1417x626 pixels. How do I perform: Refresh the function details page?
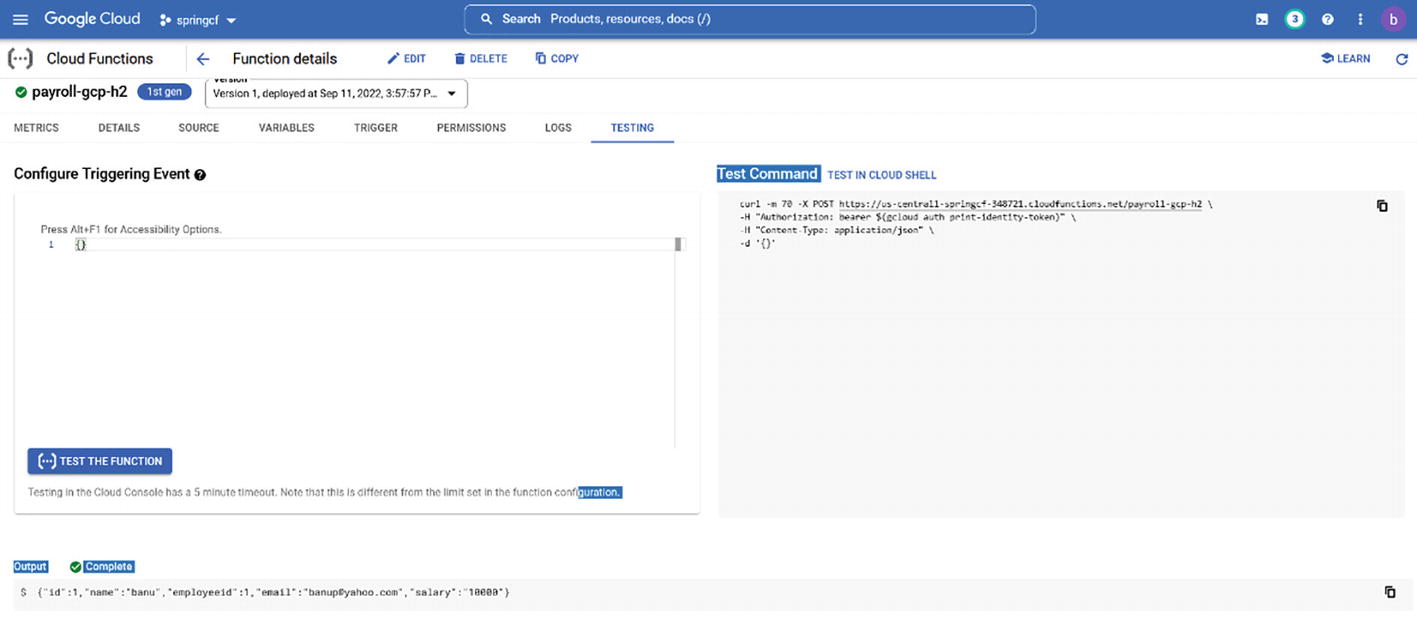(1401, 59)
